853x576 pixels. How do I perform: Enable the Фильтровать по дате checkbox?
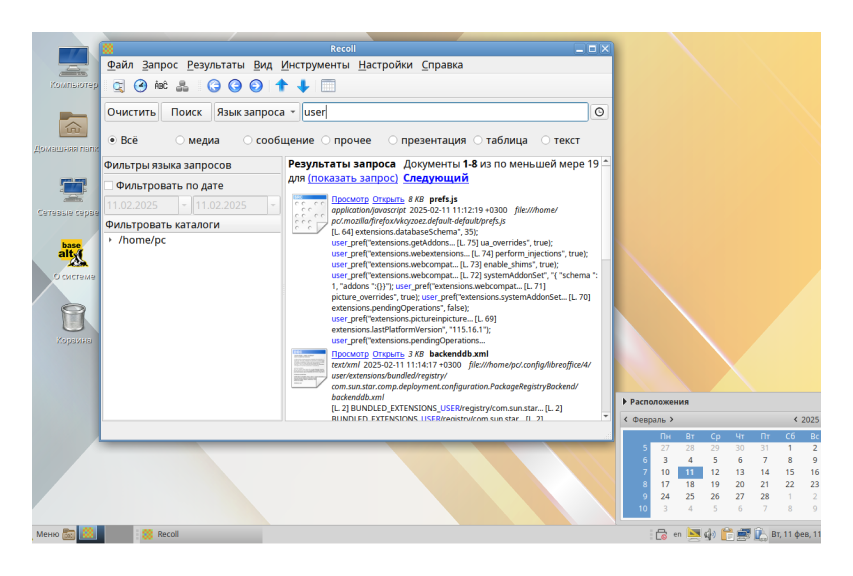pyautogui.click(x=109, y=185)
